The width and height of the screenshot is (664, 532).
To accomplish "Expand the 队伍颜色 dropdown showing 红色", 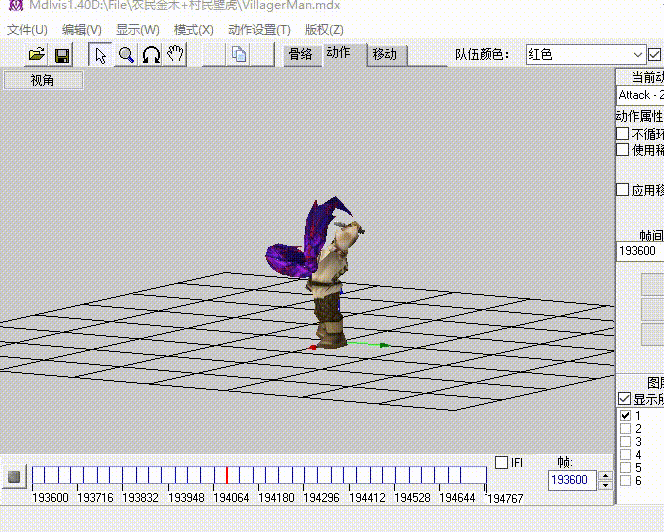I will pos(586,55).
